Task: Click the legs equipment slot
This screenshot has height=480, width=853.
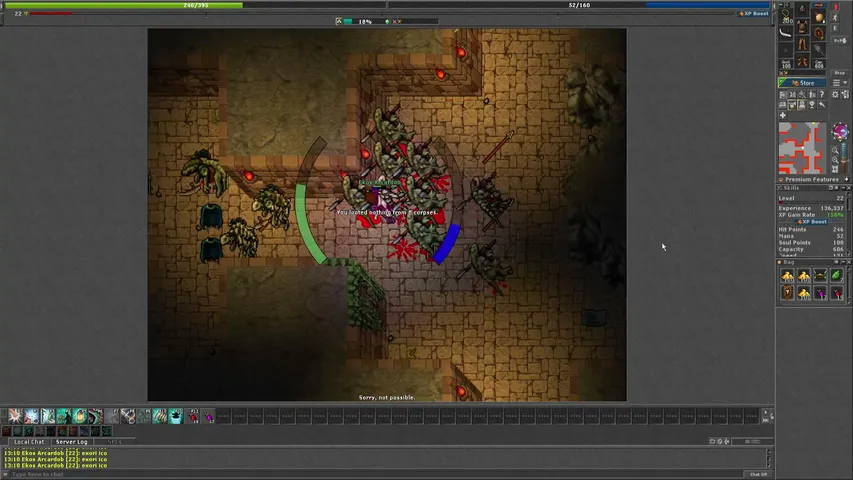Action: pyautogui.click(x=802, y=44)
